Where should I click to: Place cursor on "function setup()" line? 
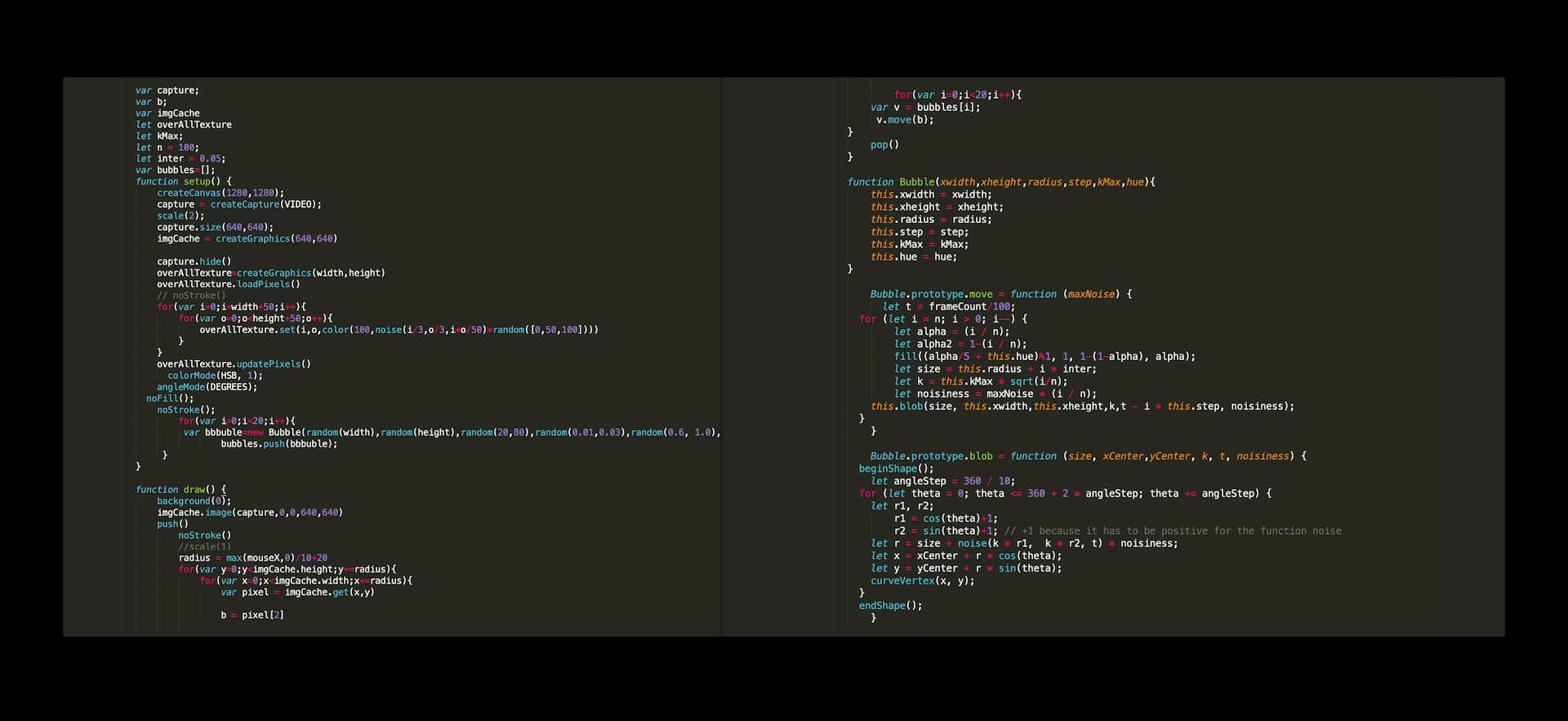point(183,181)
